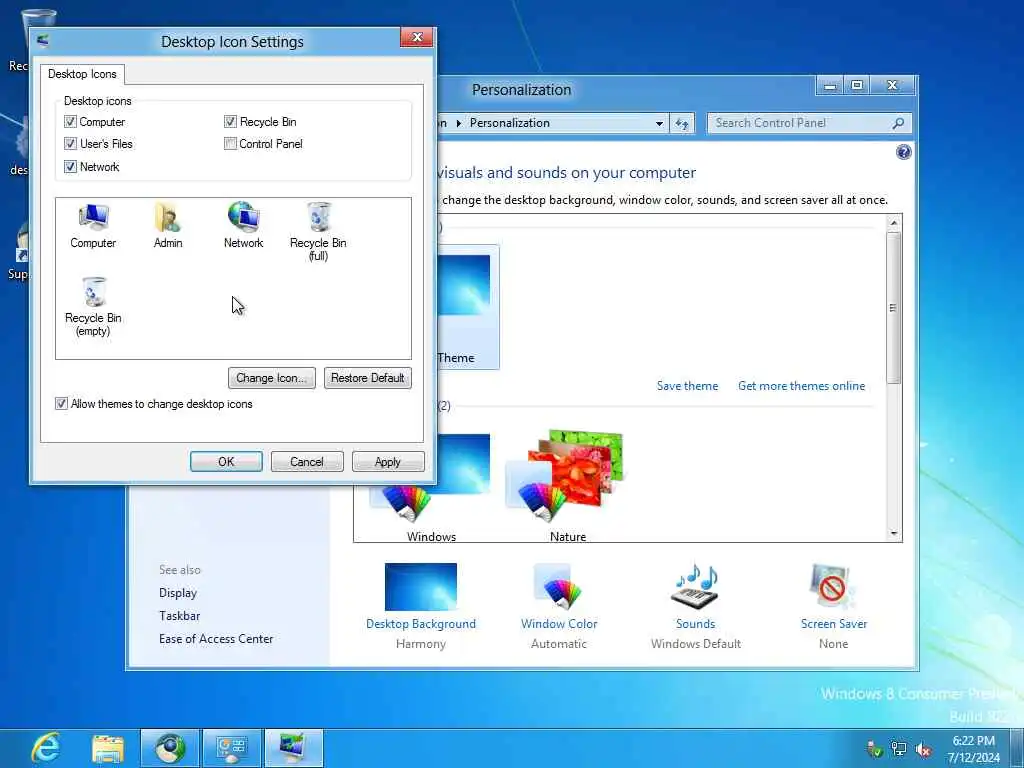Click the theme list scroll up arrow
This screenshot has width=1024, height=768.
coord(894,223)
